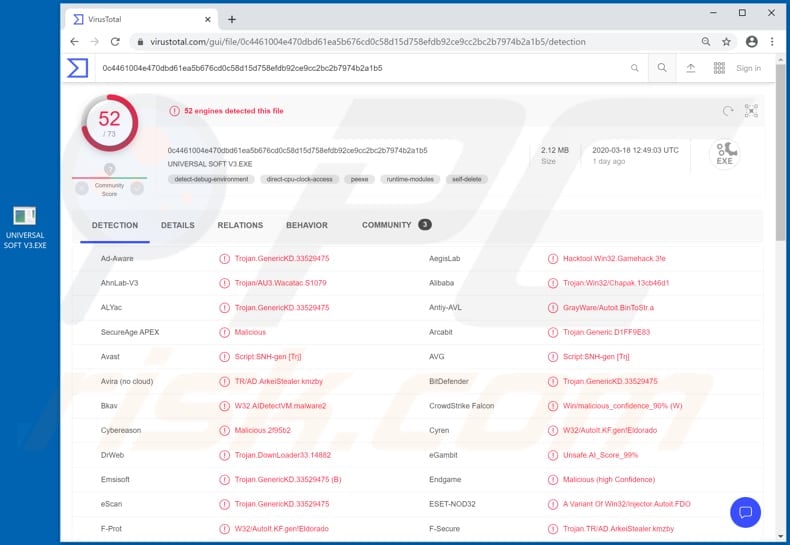Click community score downvote icon

[82, 188]
